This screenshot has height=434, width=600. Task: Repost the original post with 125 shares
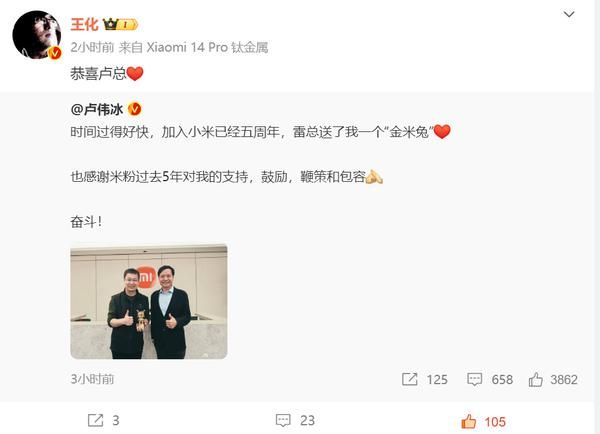(424, 379)
